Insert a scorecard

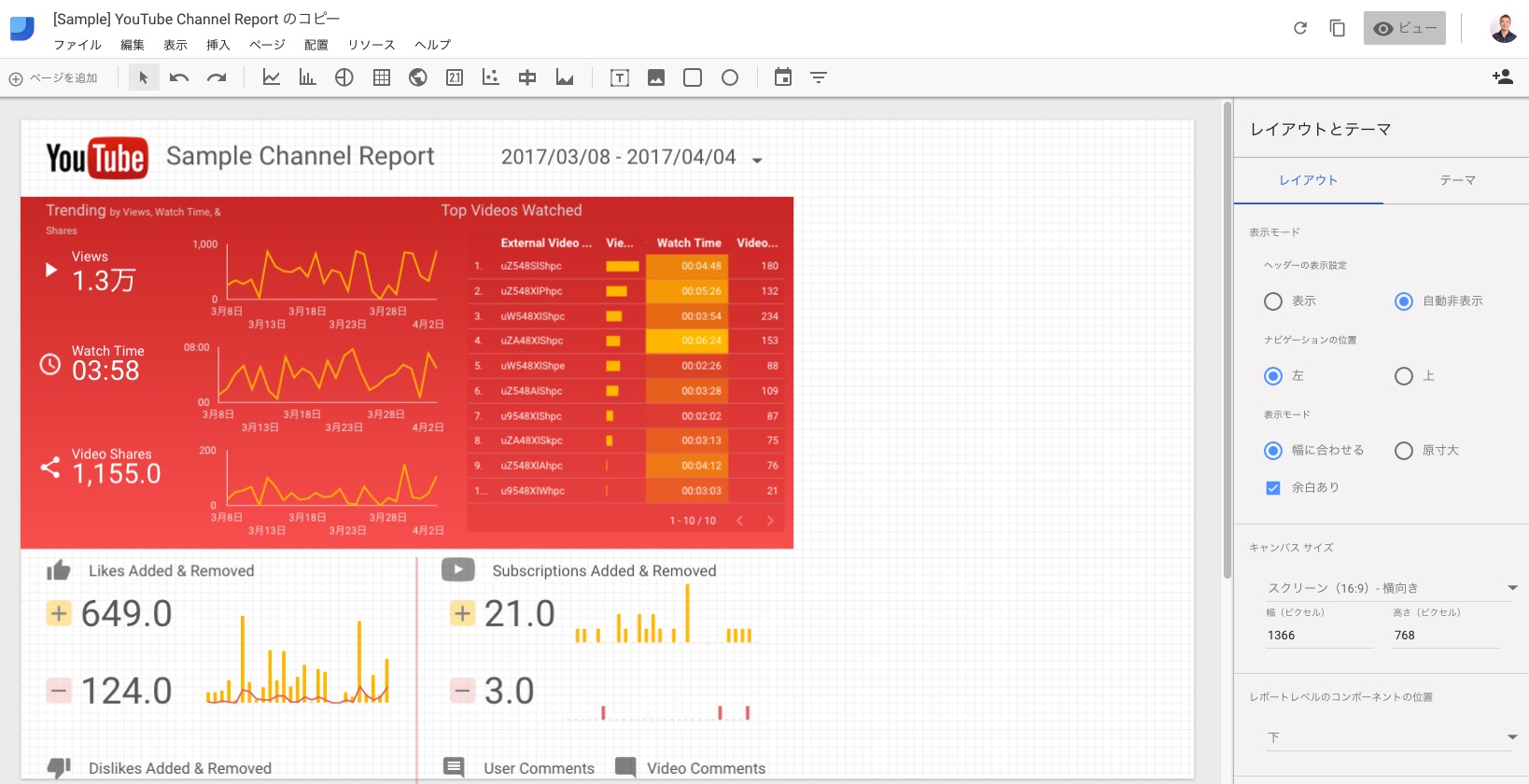(x=455, y=77)
